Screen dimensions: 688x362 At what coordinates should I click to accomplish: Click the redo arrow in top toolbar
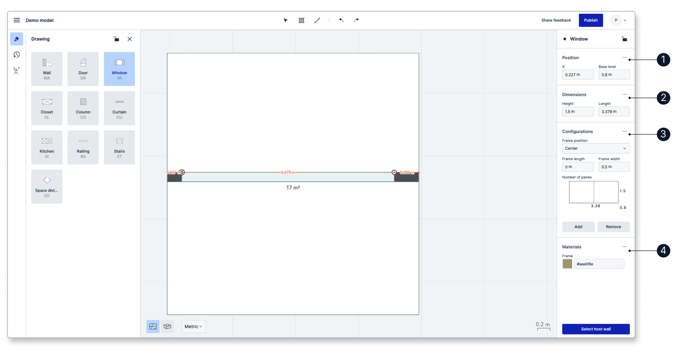tap(356, 20)
